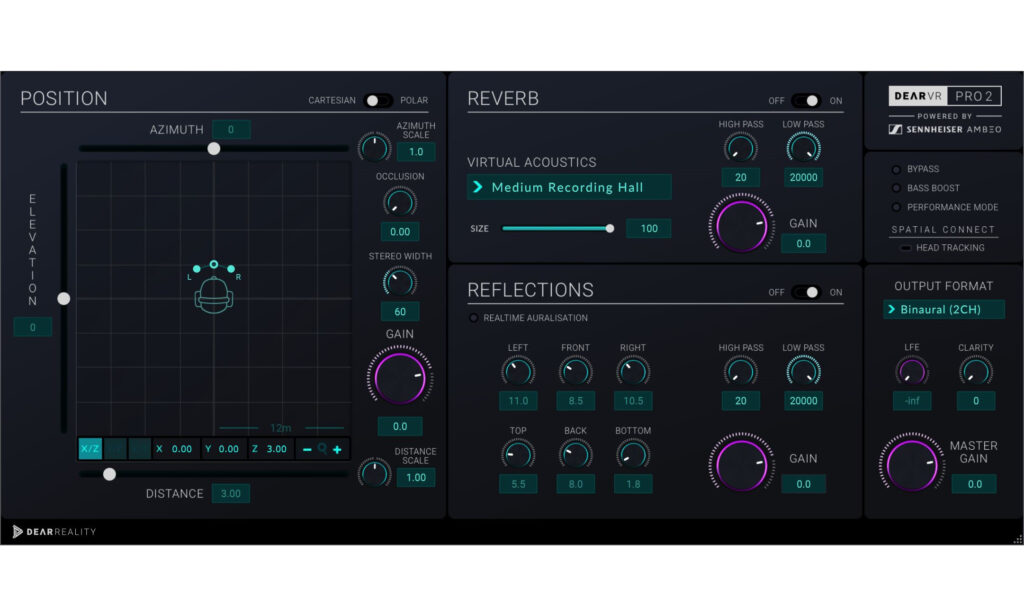The width and height of the screenshot is (1024, 614).
Task: Click the Distance Scale knob
Action: 375,473
